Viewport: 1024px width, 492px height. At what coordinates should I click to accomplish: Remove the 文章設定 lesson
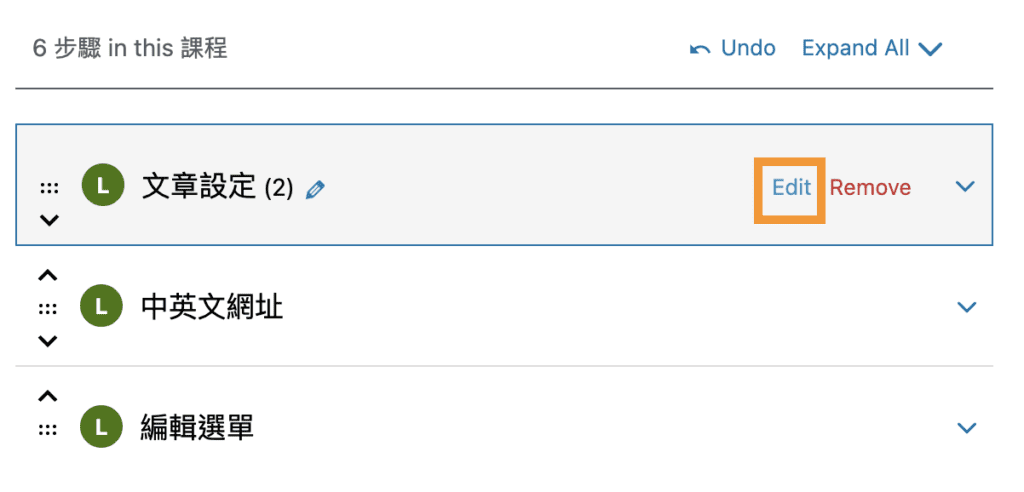[870, 187]
